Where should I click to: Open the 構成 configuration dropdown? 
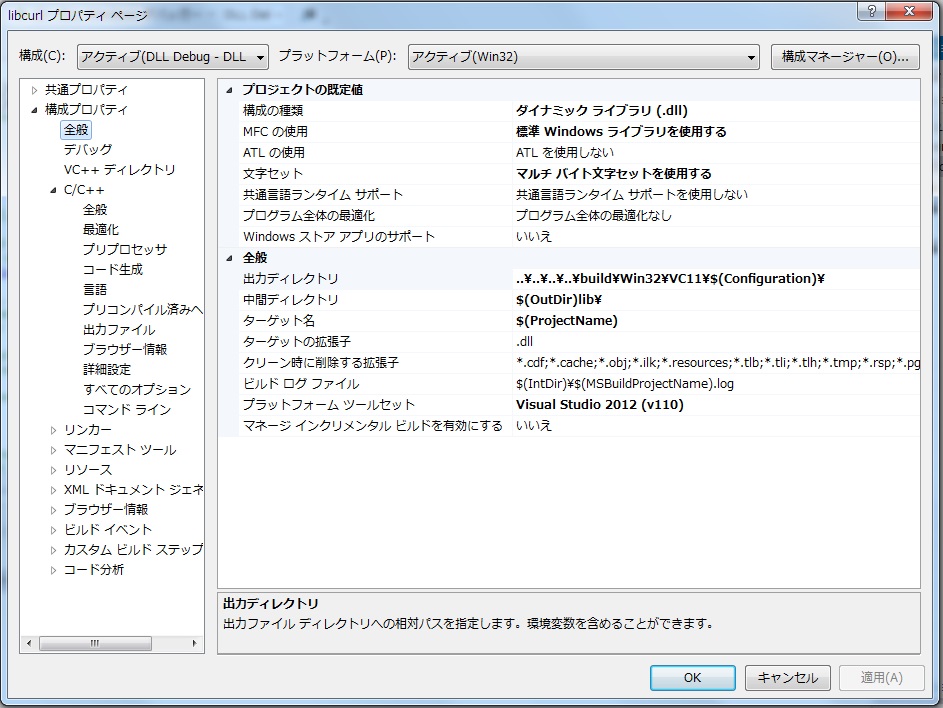[x=173, y=57]
